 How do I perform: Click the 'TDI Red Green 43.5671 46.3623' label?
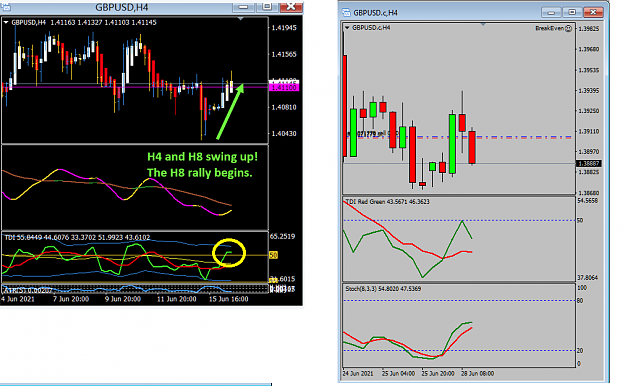(x=387, y=202)
